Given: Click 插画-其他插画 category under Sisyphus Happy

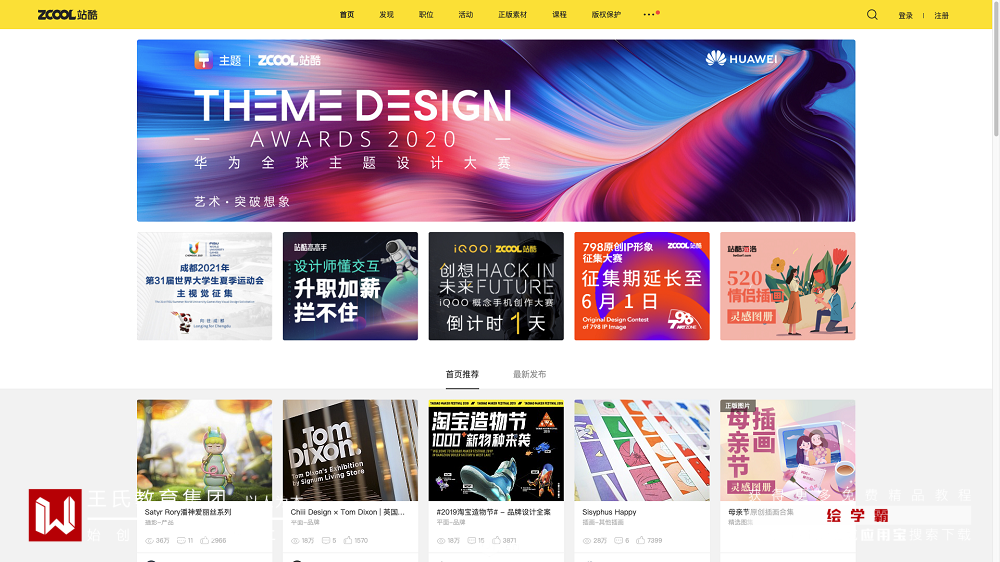Looking at the screenshot, I should pos(603,522).
